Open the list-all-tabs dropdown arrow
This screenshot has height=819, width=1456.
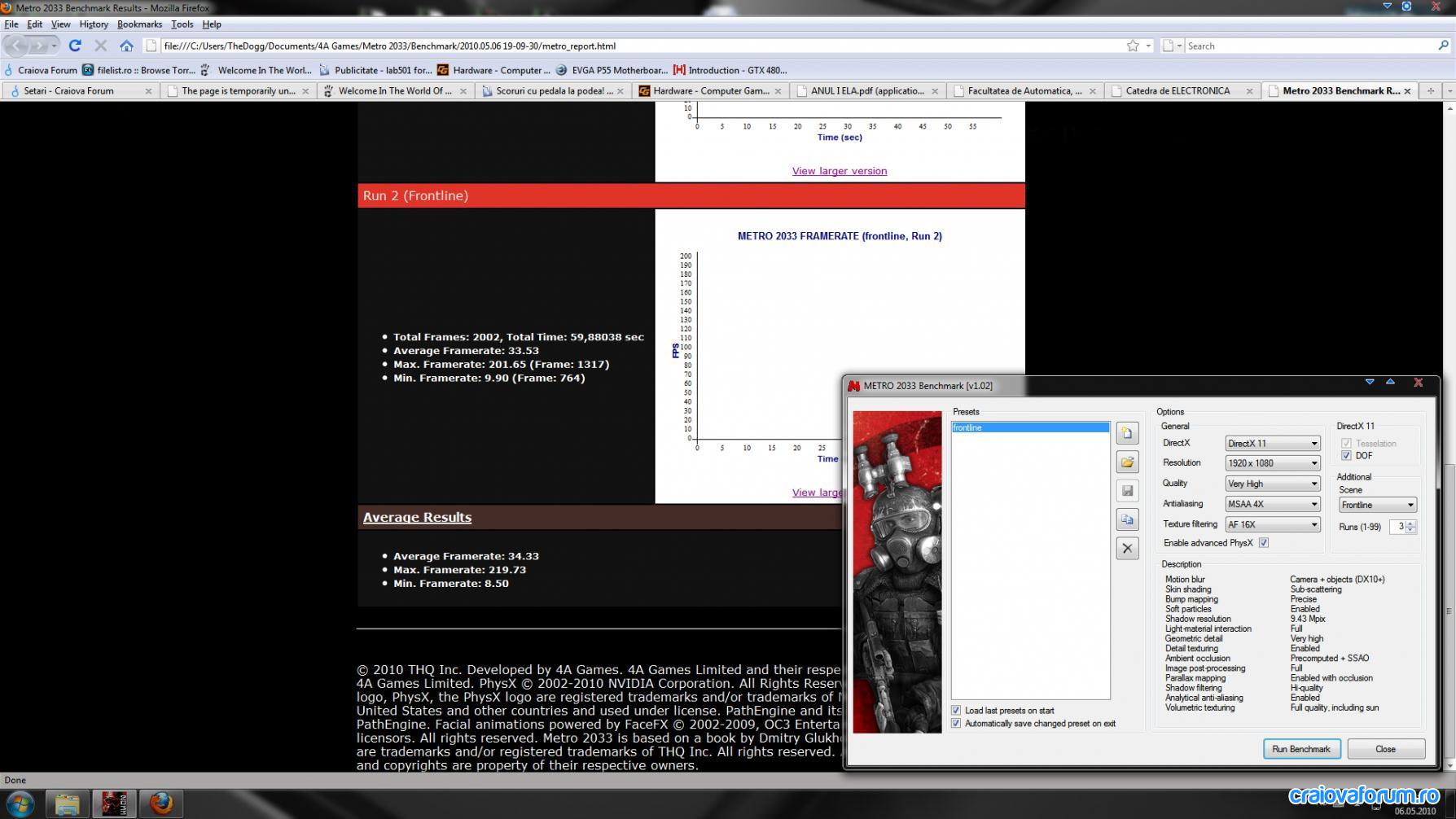click(x=1449, y=91)
